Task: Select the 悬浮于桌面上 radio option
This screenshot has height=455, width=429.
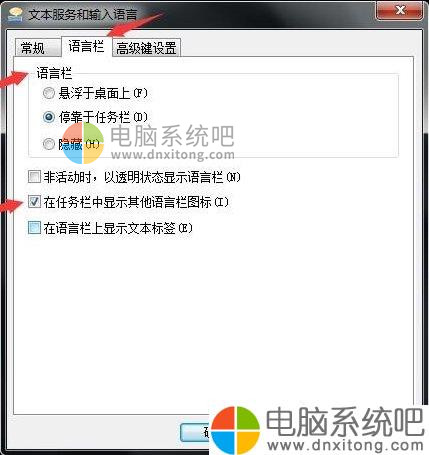Action: point(49,93)
